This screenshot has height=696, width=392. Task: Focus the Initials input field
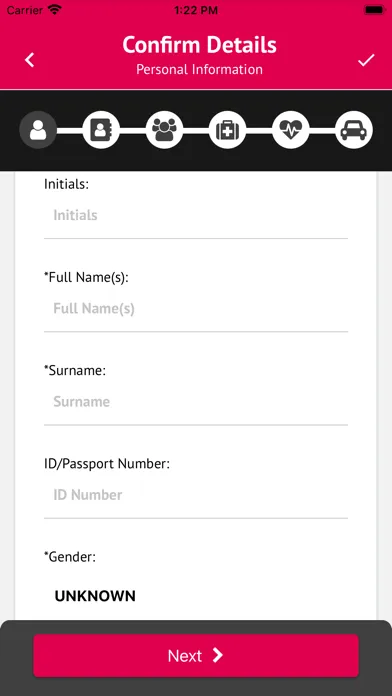(x=196, y=216)
